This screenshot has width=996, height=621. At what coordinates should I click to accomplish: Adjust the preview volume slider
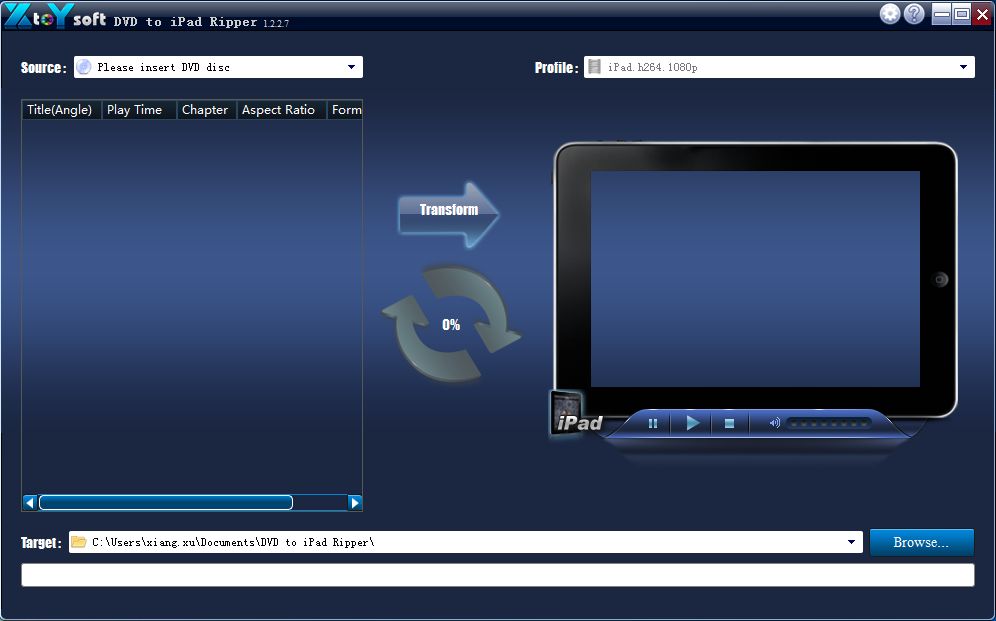[x=828, y=424]
